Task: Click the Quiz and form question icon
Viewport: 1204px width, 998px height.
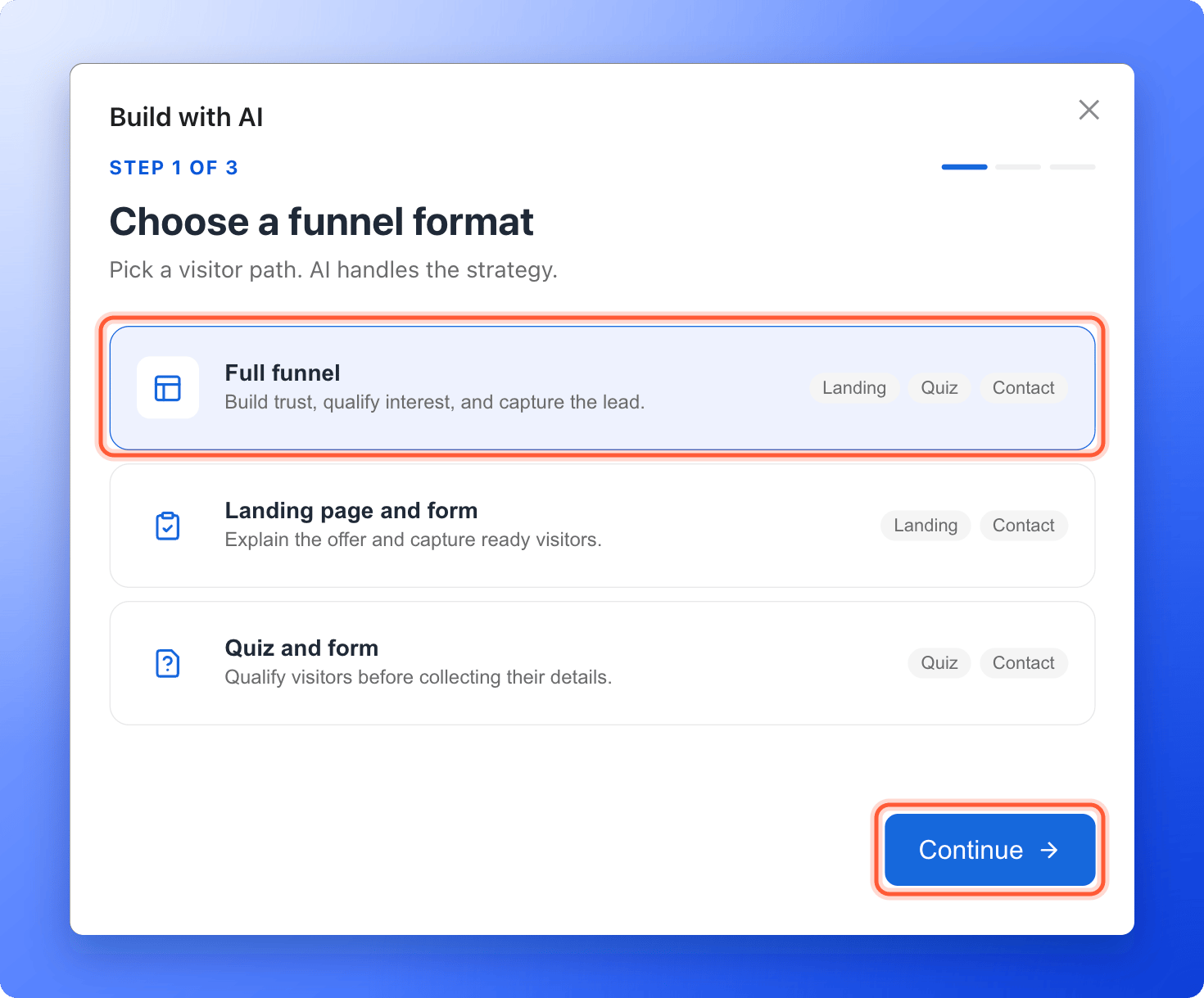Action: [168, 663]
